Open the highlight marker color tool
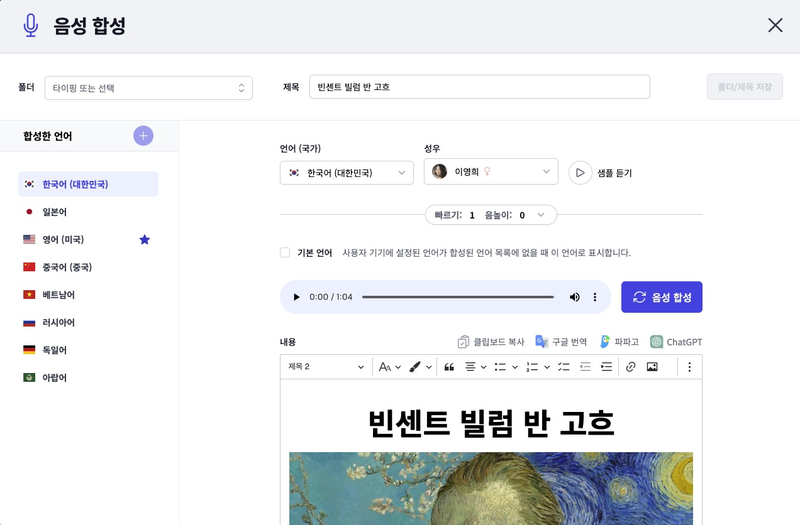This screenshot has height=525, width=800. click(415, 367)
